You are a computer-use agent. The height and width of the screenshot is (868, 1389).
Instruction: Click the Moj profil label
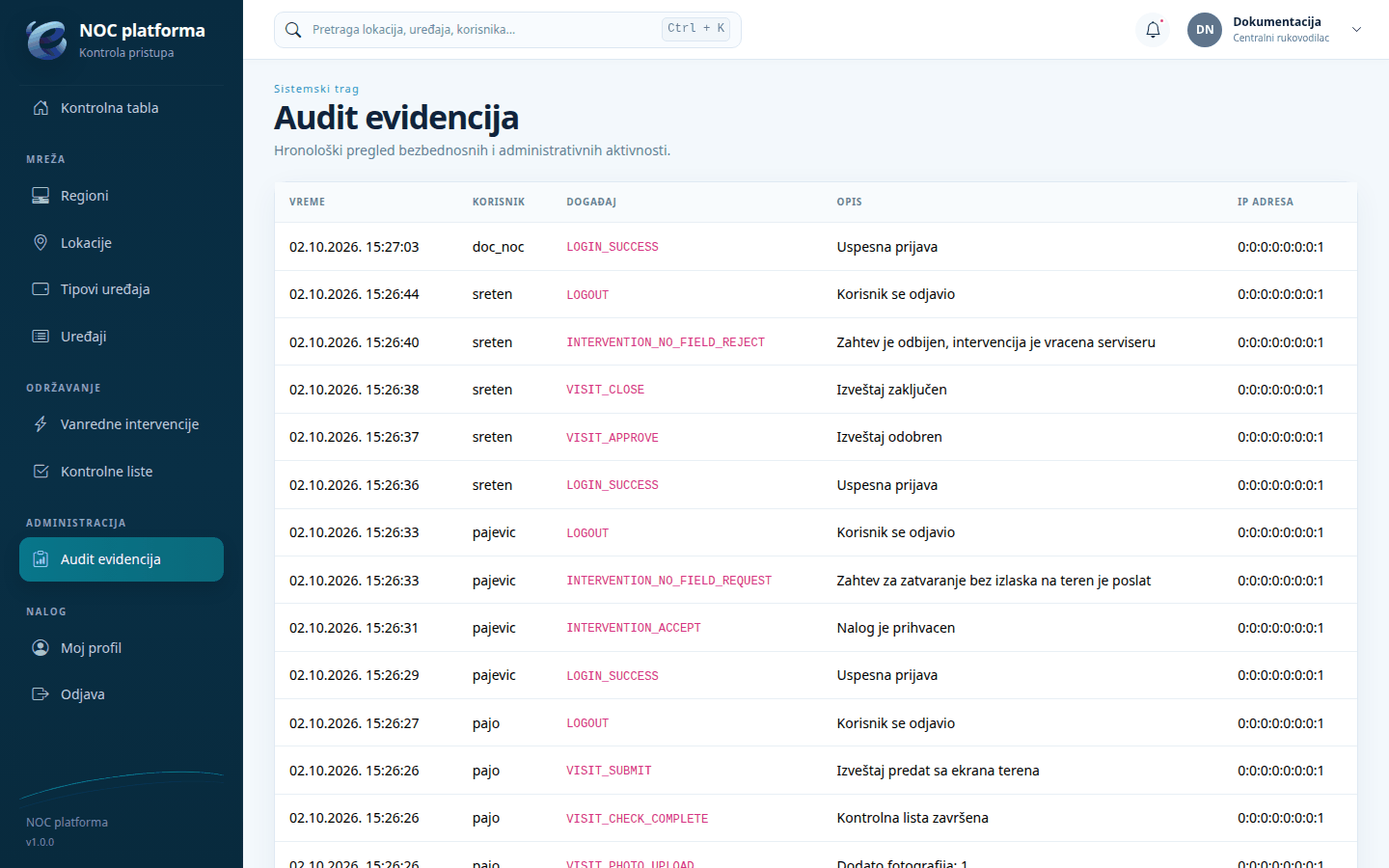pos(91,648)
